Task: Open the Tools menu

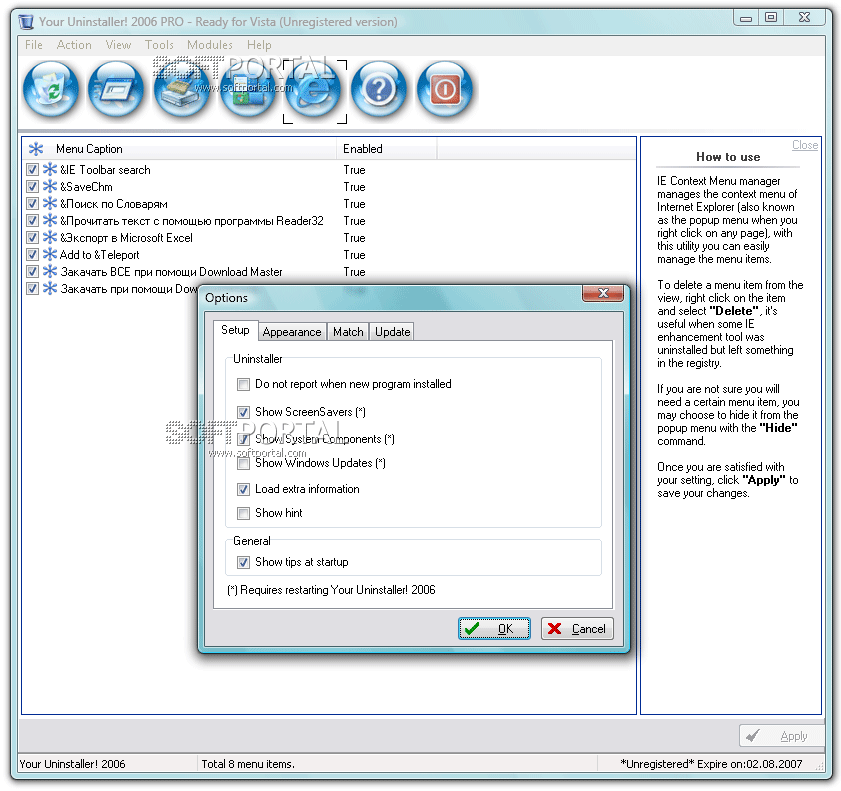Action: pos(159,45)
